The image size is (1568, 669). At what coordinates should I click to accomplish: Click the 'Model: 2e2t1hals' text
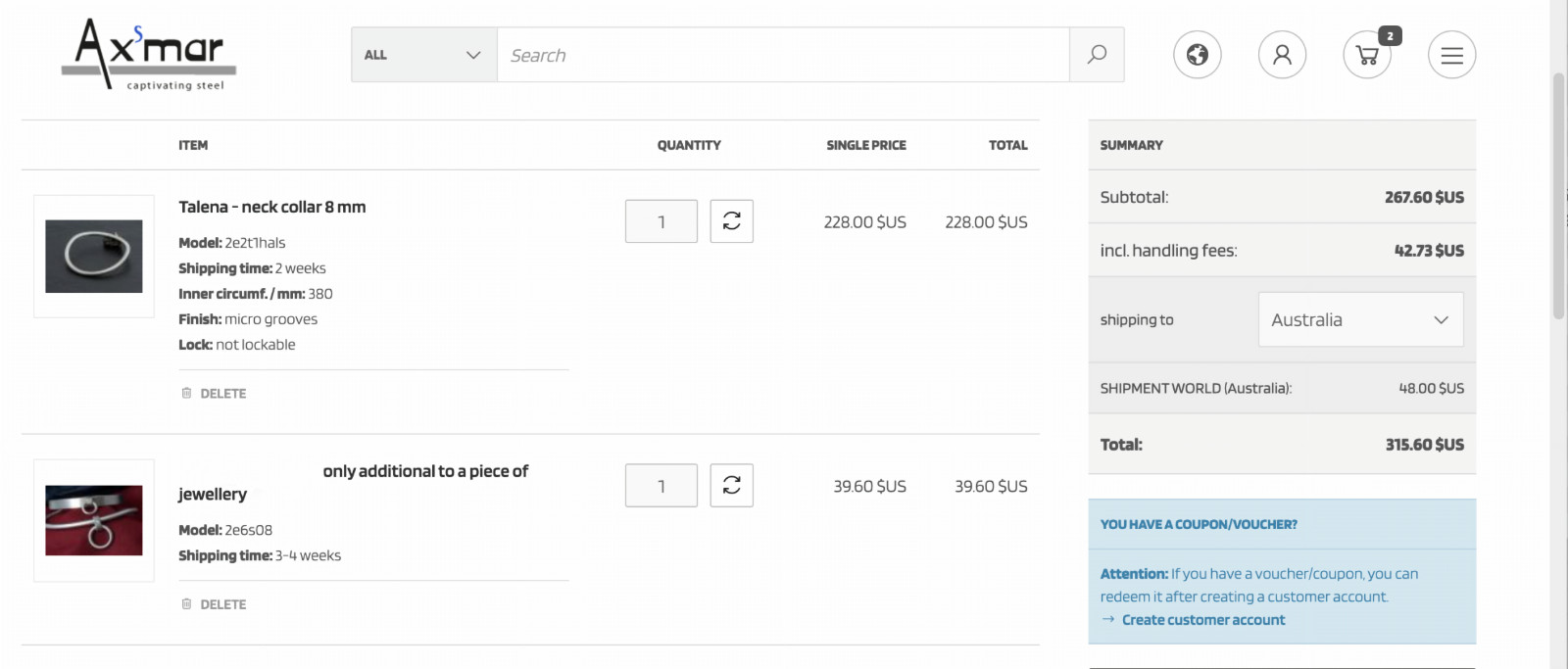coord(232,243)
